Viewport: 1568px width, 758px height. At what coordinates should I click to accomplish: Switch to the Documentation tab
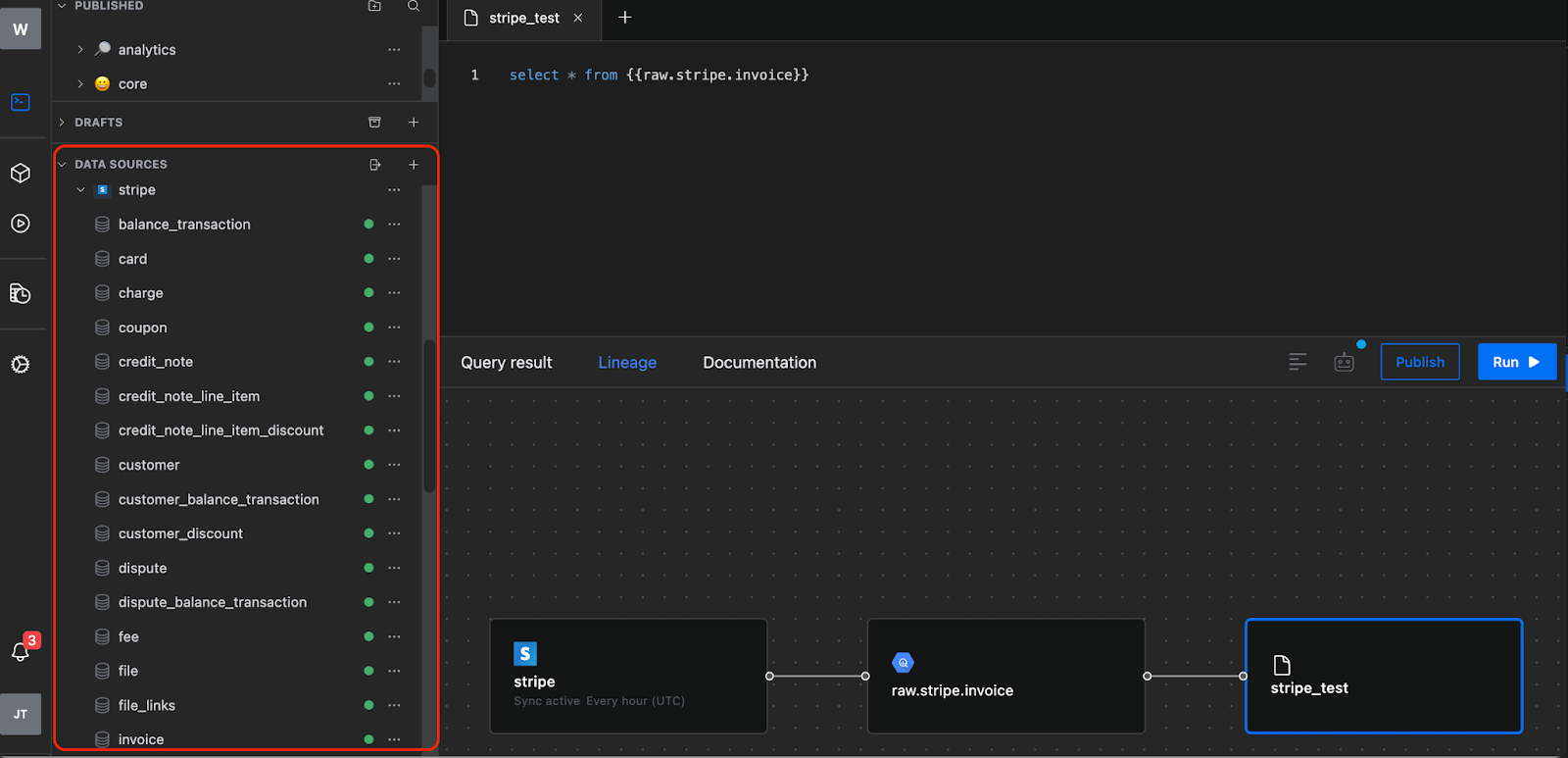point(759,363)
